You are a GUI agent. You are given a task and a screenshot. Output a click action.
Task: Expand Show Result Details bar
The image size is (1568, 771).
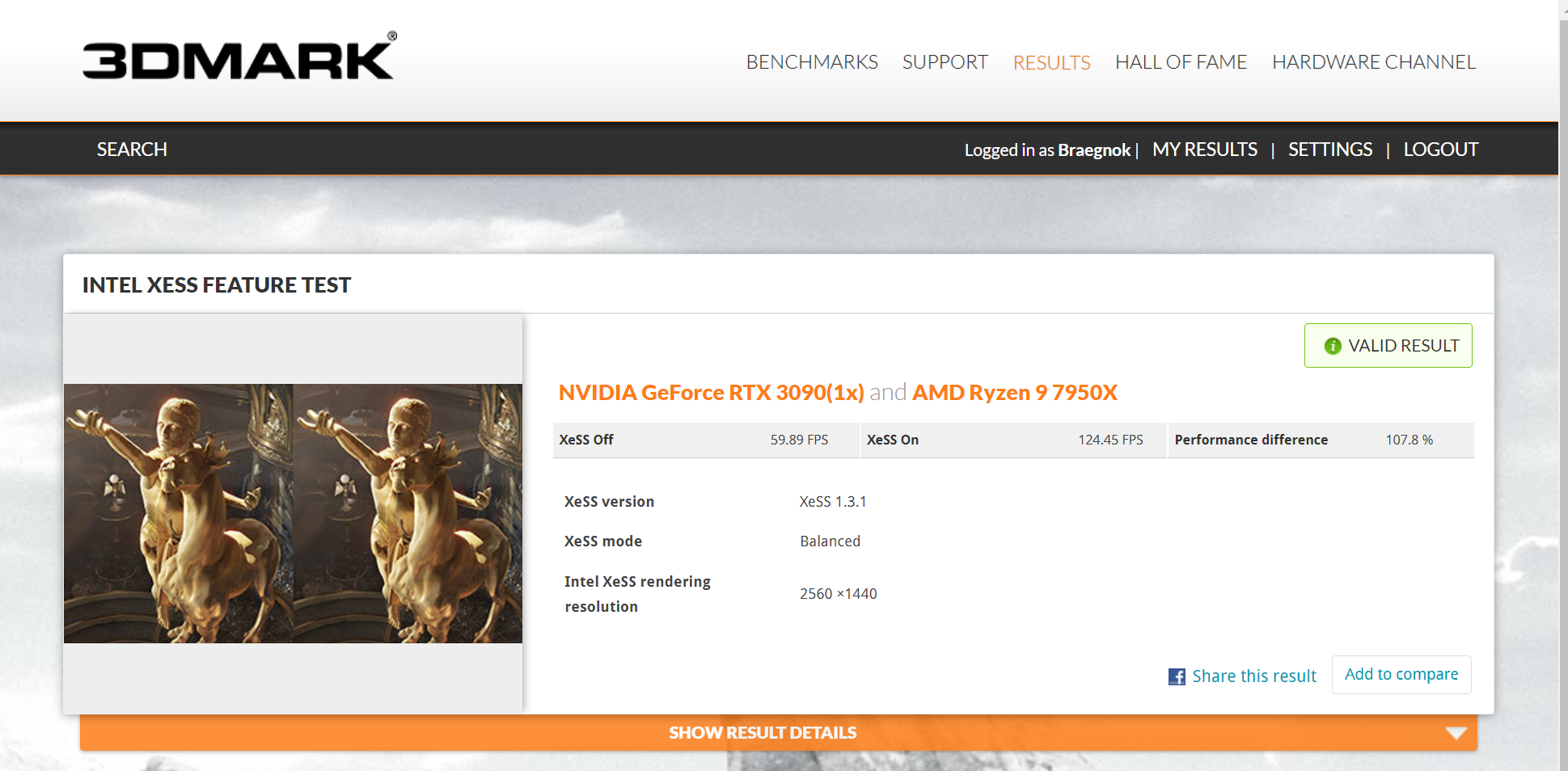778,733
